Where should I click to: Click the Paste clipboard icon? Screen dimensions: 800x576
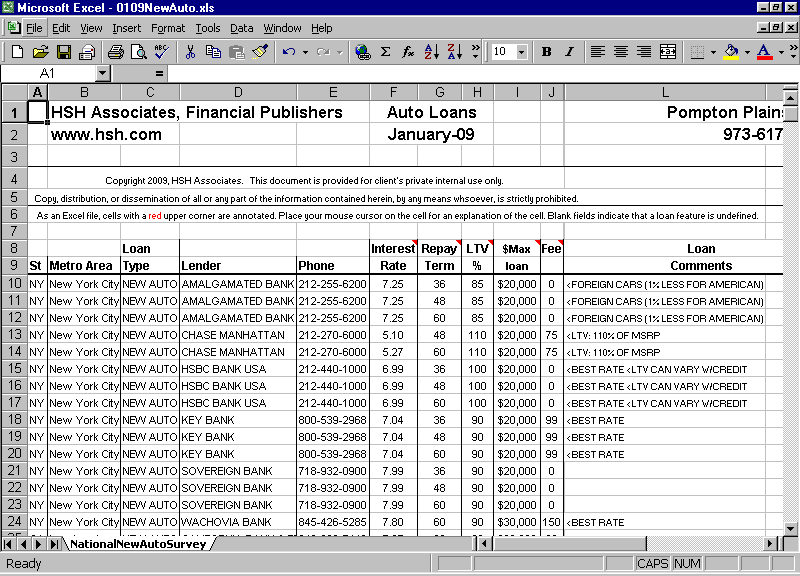coord(236,52)
